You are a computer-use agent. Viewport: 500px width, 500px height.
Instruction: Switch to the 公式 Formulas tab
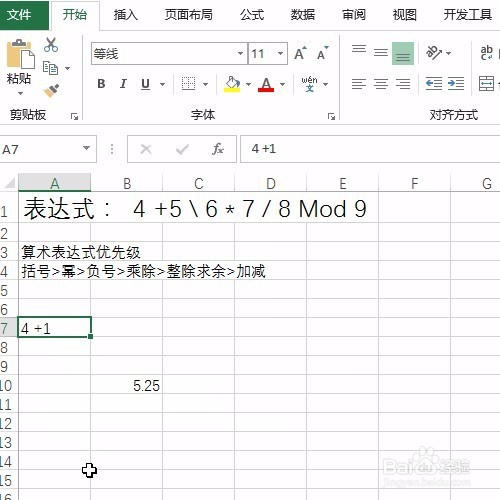pos(252,15)
